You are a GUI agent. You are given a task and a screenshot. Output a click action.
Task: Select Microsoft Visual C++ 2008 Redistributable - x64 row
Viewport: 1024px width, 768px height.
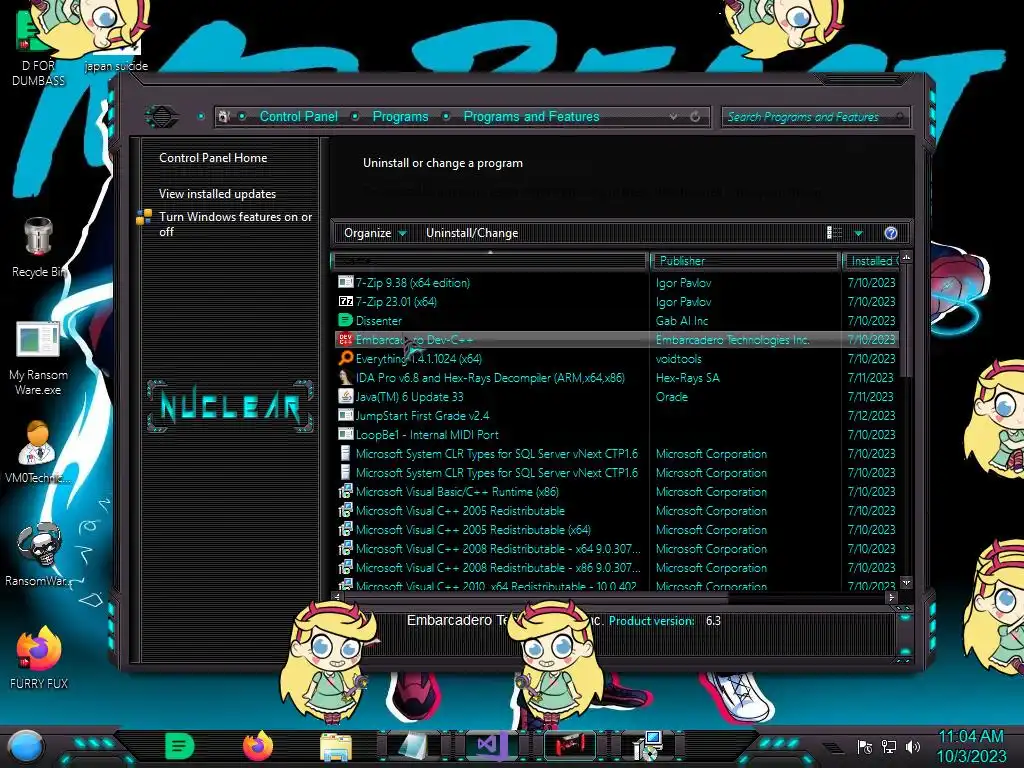pos(616,549)
